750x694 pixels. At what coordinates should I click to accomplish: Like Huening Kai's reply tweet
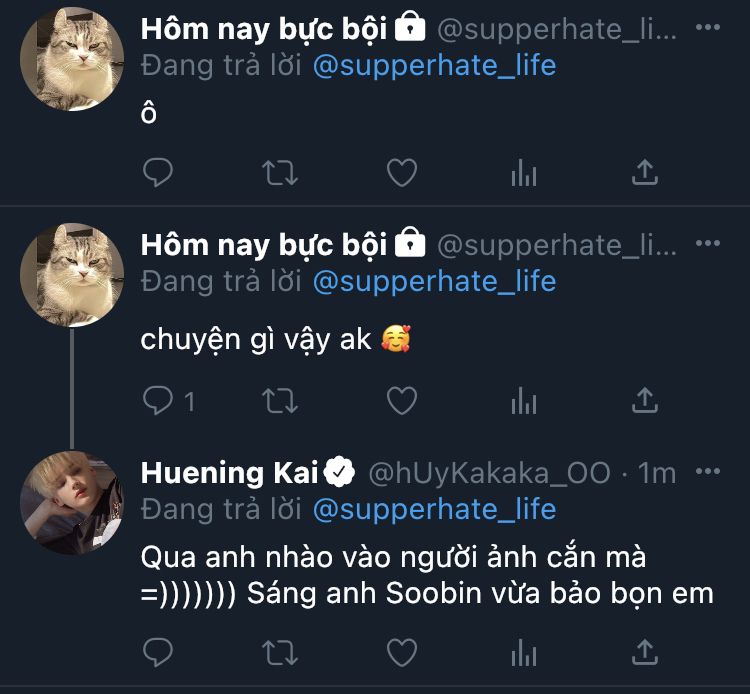pyautogui.click(x=402, y=653)
